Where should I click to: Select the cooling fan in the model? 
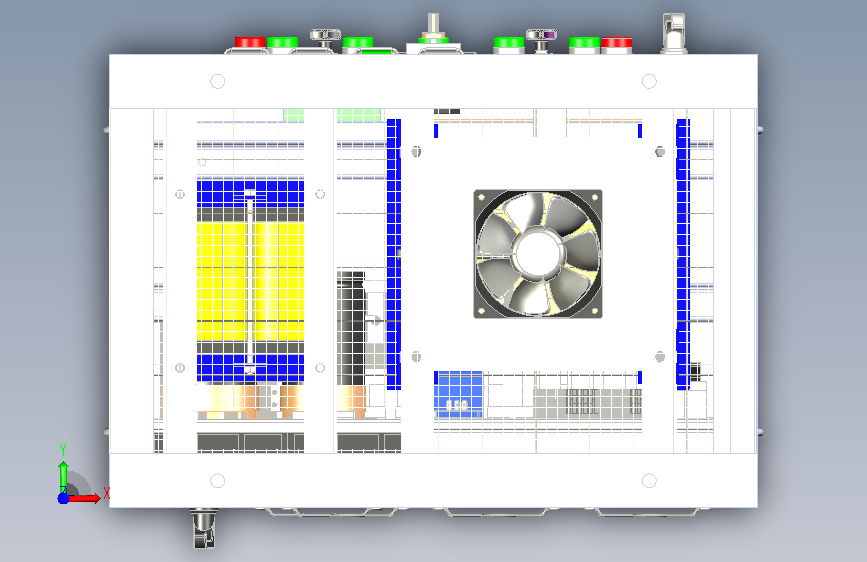tap(538, 254)
